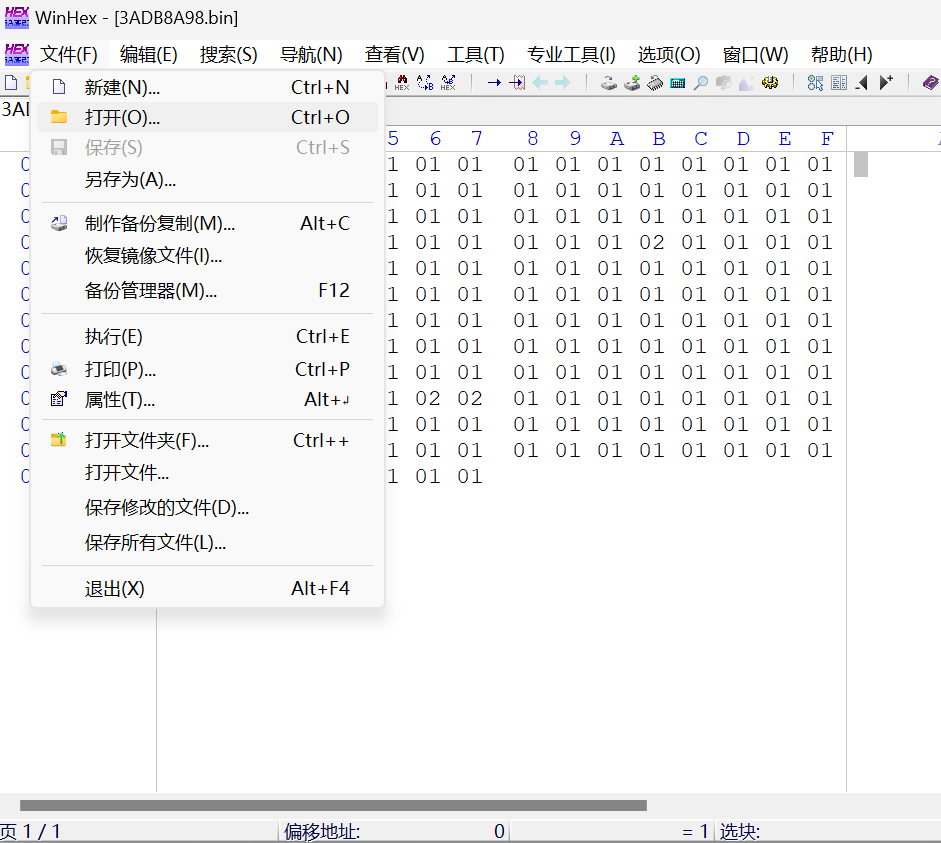Click 制作备份复制(M)... menu item
The image size is (941, 843).
click(x=160, y=223)
